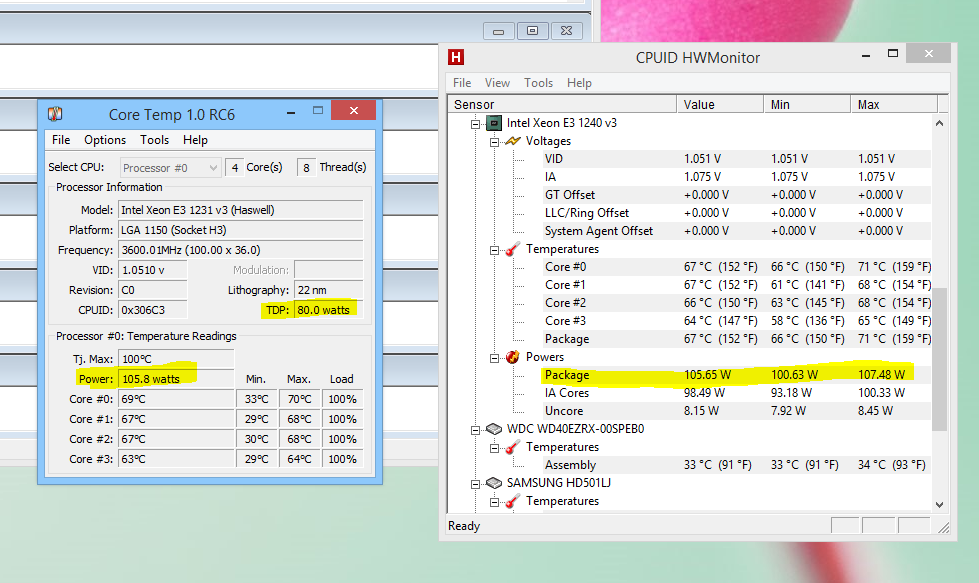Image resolution: width=979 pixels, height=583 pixels.
Task: Click the Intel Xeon E3 1240 v3 chip icon
Action: [x=494, y=123]
